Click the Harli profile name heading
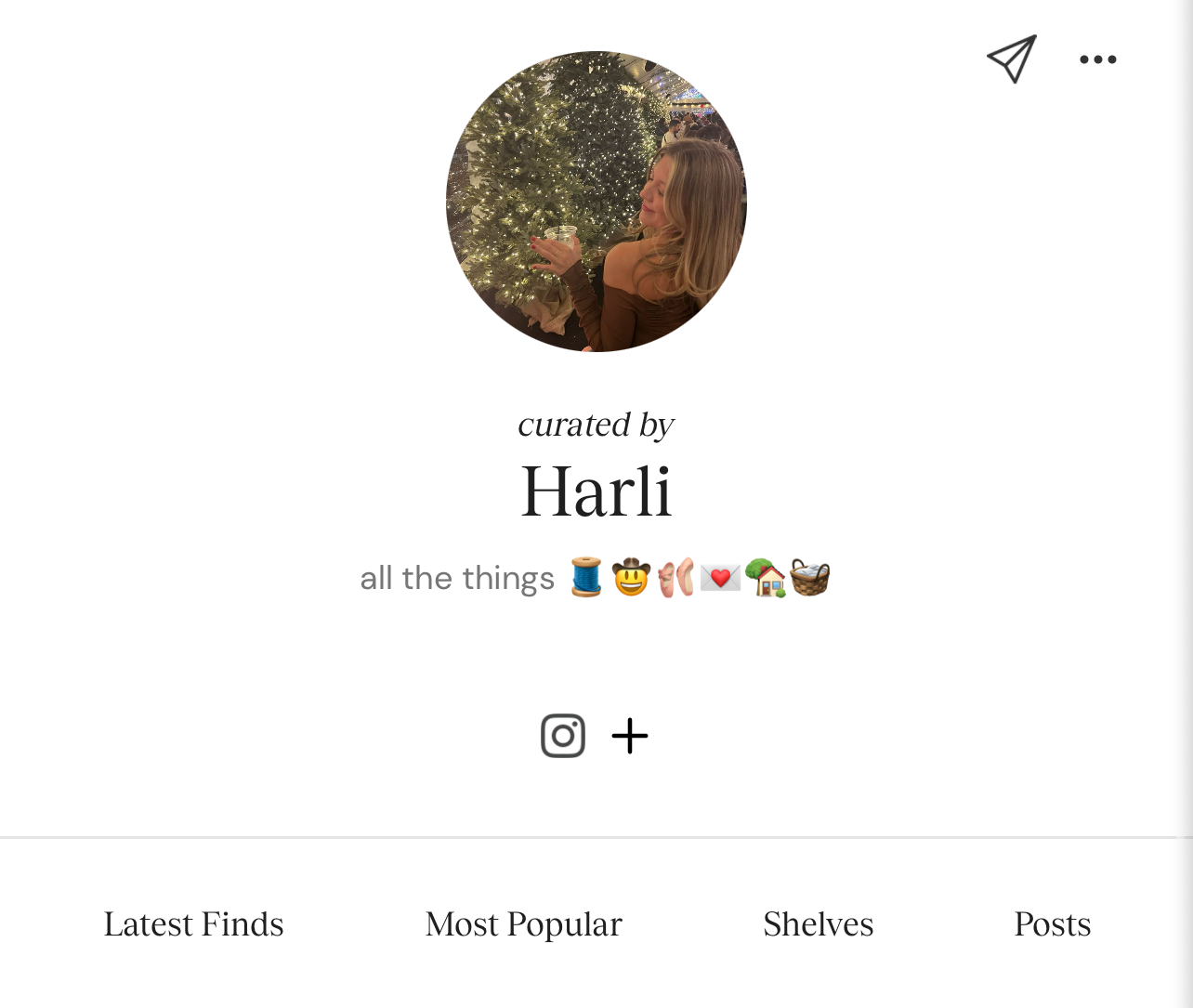The width and height of the screenshot is (1193, 1008). pos(596,491)
